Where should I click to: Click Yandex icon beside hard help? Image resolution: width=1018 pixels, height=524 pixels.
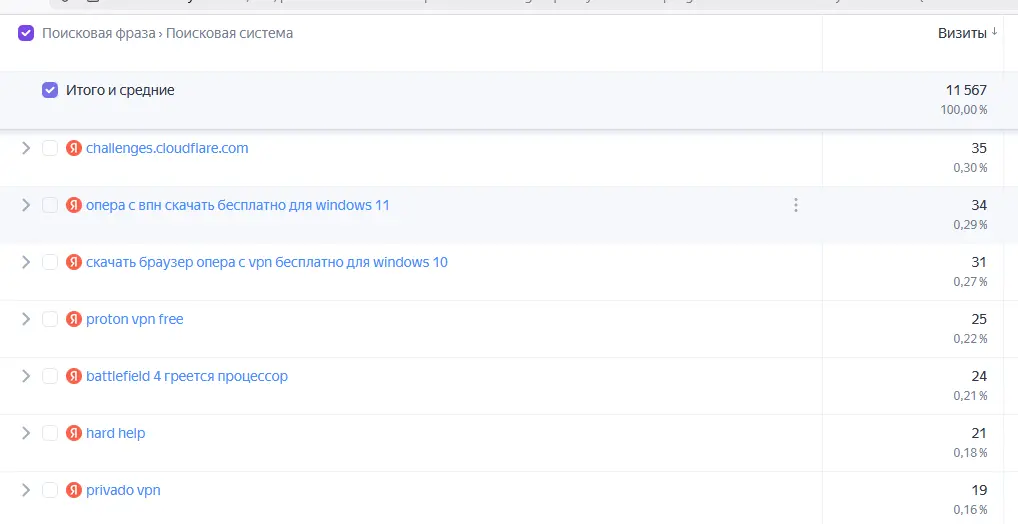pos(74,433)
